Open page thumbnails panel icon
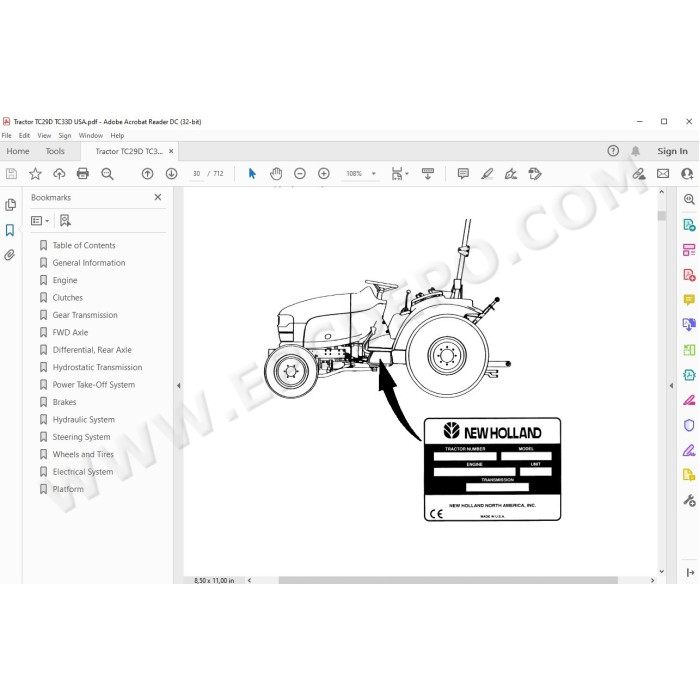This screenshot has width=700, height=700. click(10, 205)
